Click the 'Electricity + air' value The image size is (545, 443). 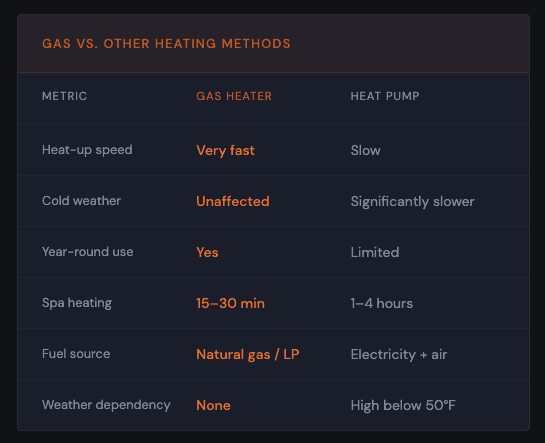399,355
